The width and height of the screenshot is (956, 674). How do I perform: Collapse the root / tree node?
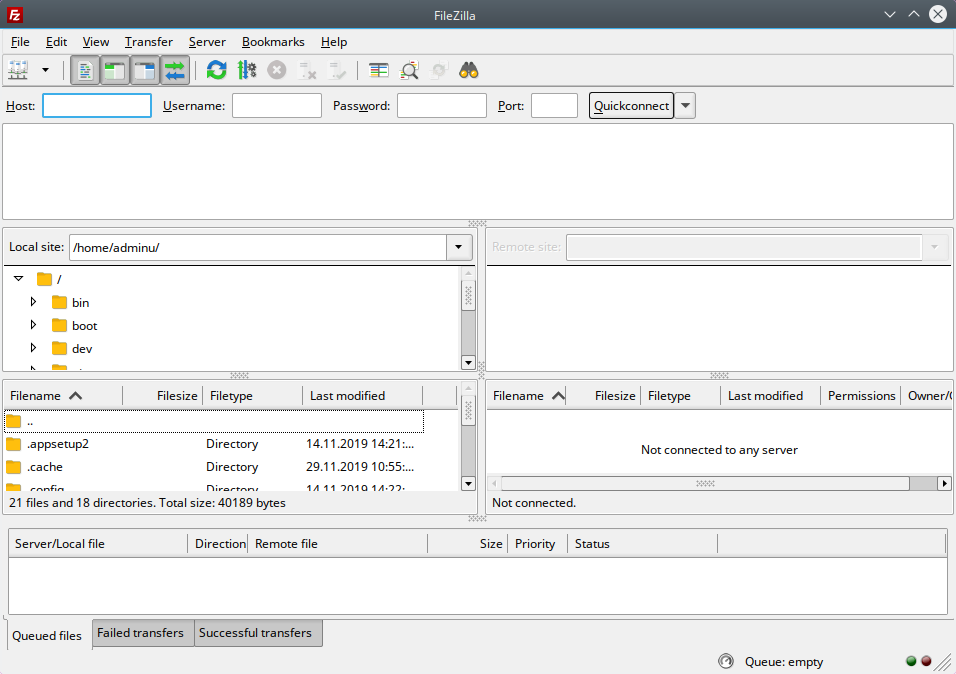click(x=18, y=279)
